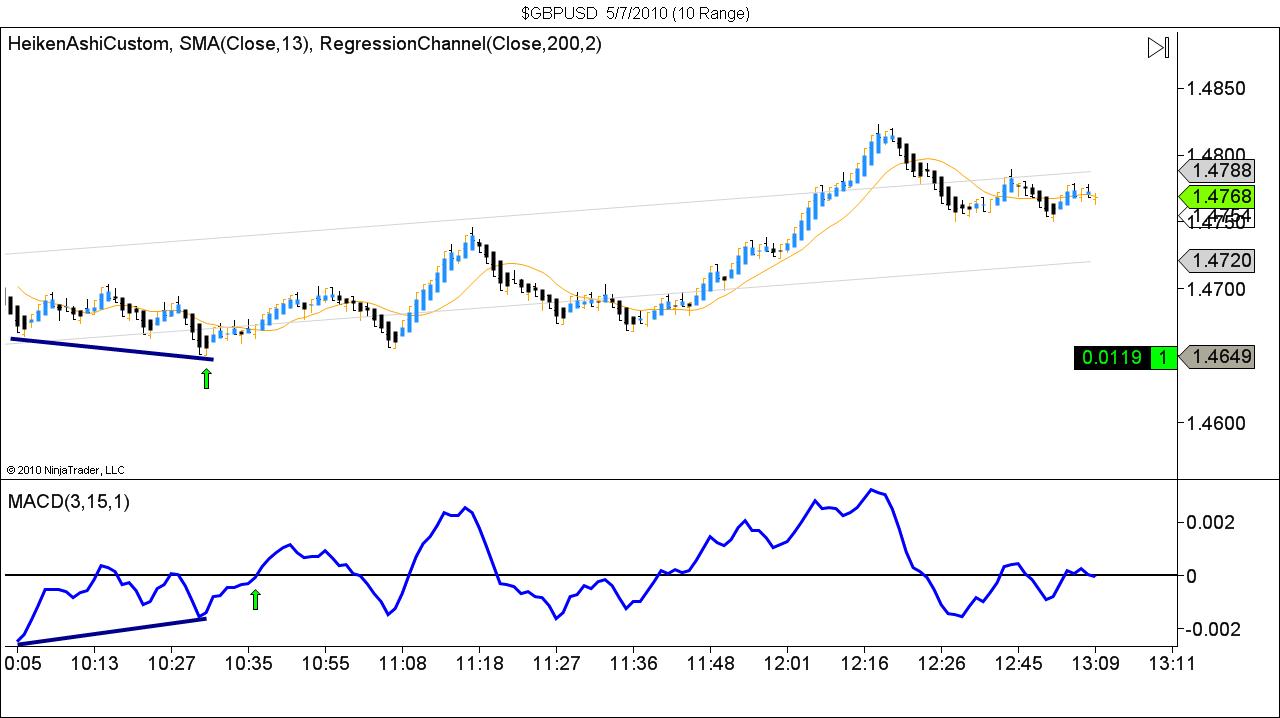Image resolution: width=1280 pixels, height=718 pixels.
Task: Click the 13:09 time axis label
Action: click(x=1098, y=662)
